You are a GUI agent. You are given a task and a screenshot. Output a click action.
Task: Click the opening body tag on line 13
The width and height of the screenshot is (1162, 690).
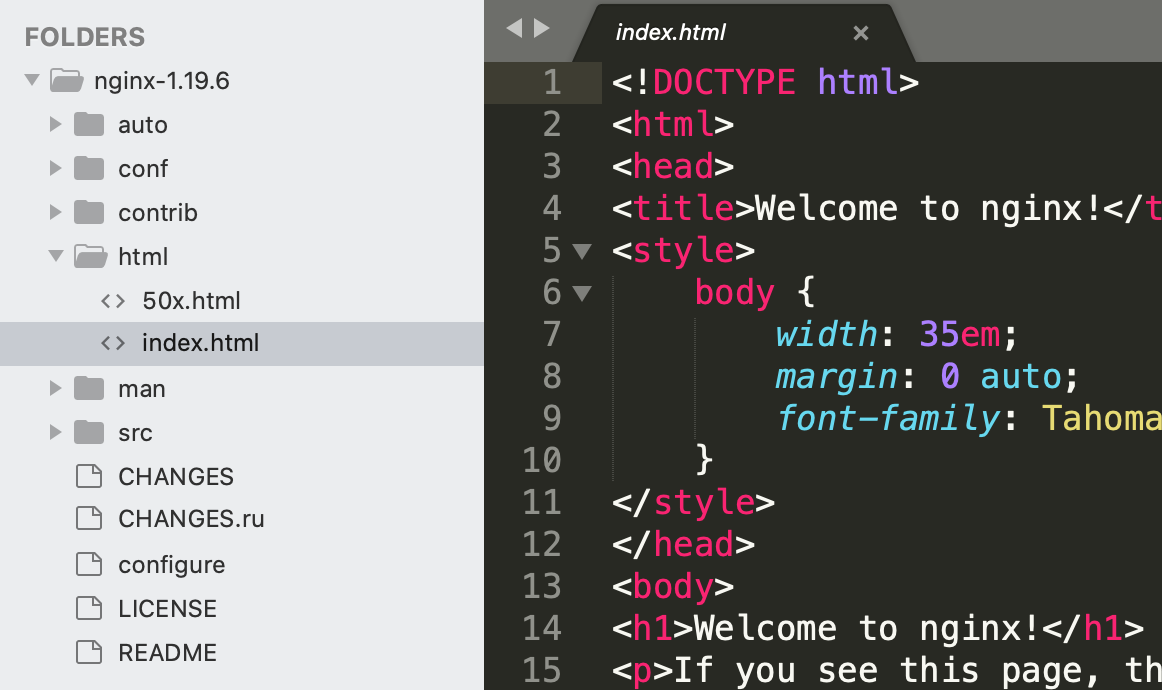tap(673, 587)
